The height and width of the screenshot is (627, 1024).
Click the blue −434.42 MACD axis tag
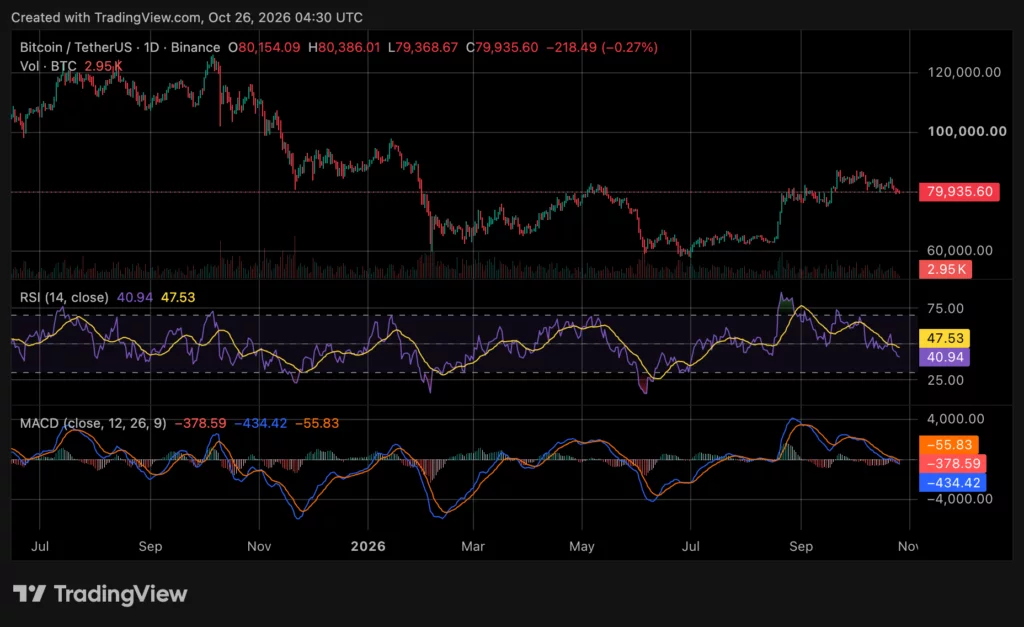coord(953,483)
